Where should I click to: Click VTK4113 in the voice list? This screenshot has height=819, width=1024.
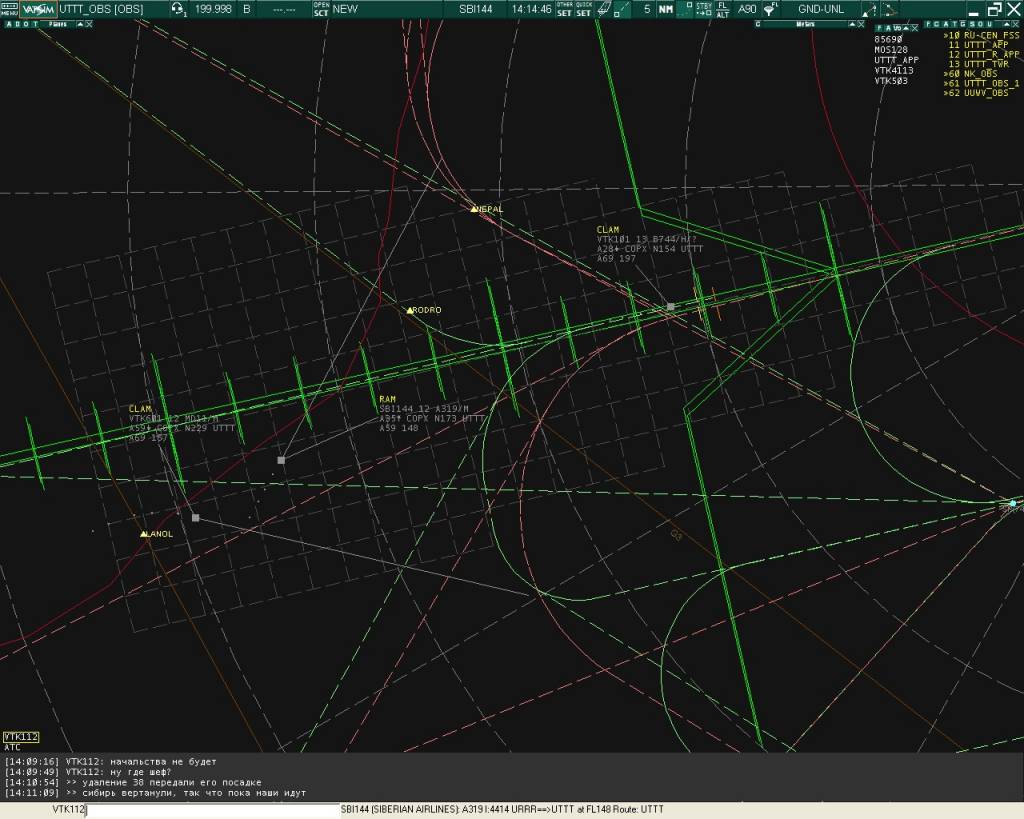(893, 71)
